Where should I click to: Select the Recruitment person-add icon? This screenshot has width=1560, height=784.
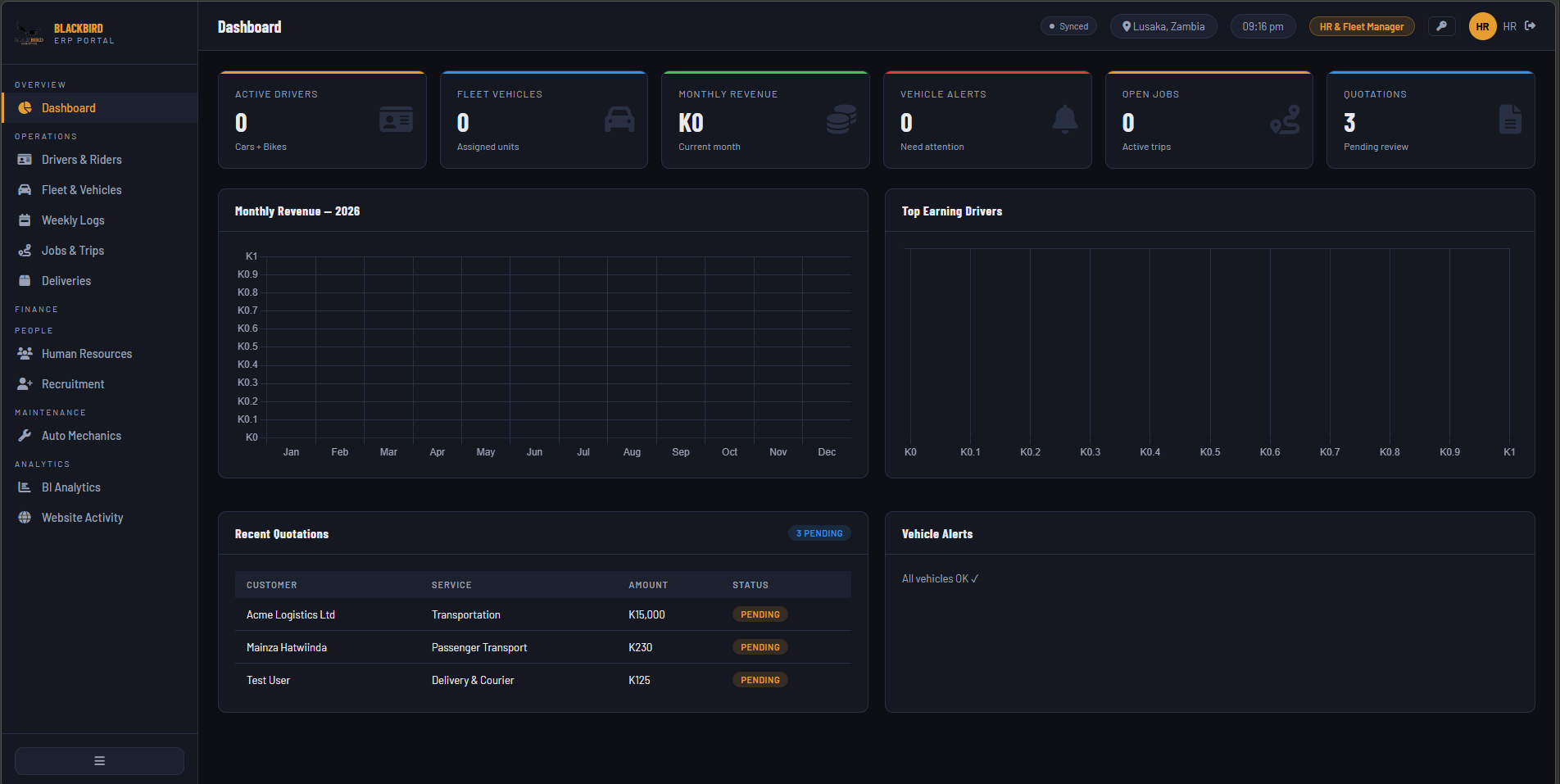coord(25,383)
